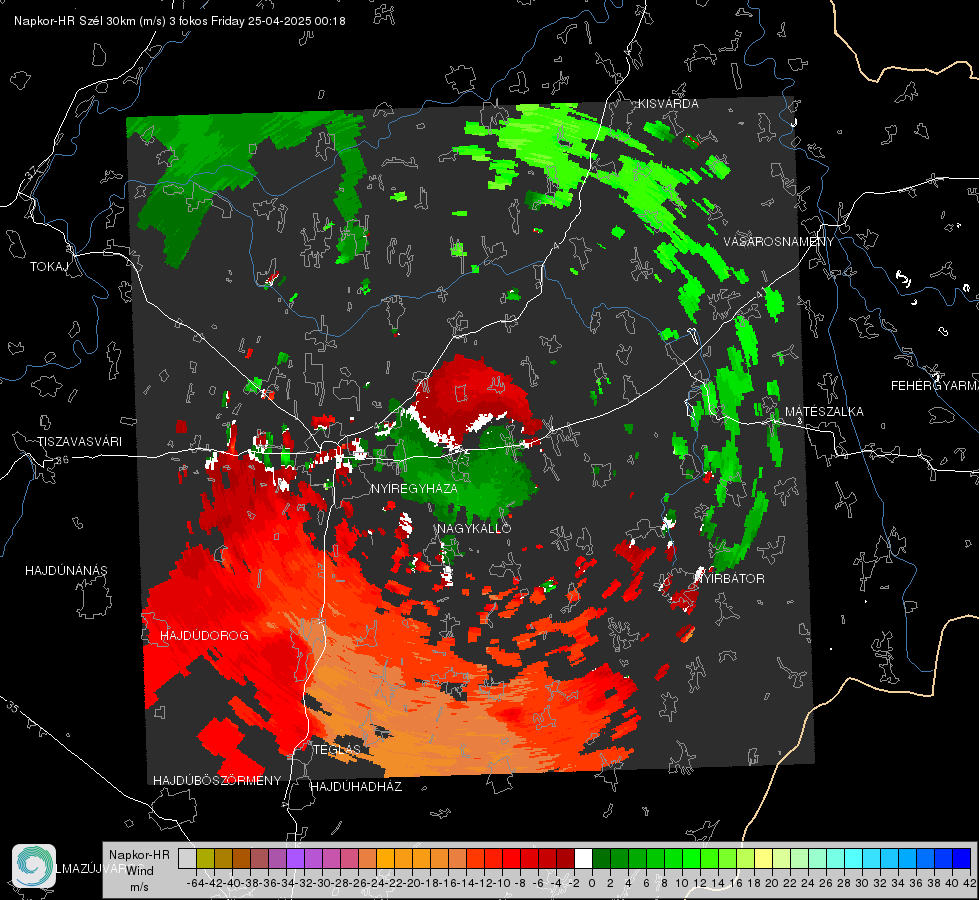
Task: Pick the grey first legend swatch
Action: (187, 858)
